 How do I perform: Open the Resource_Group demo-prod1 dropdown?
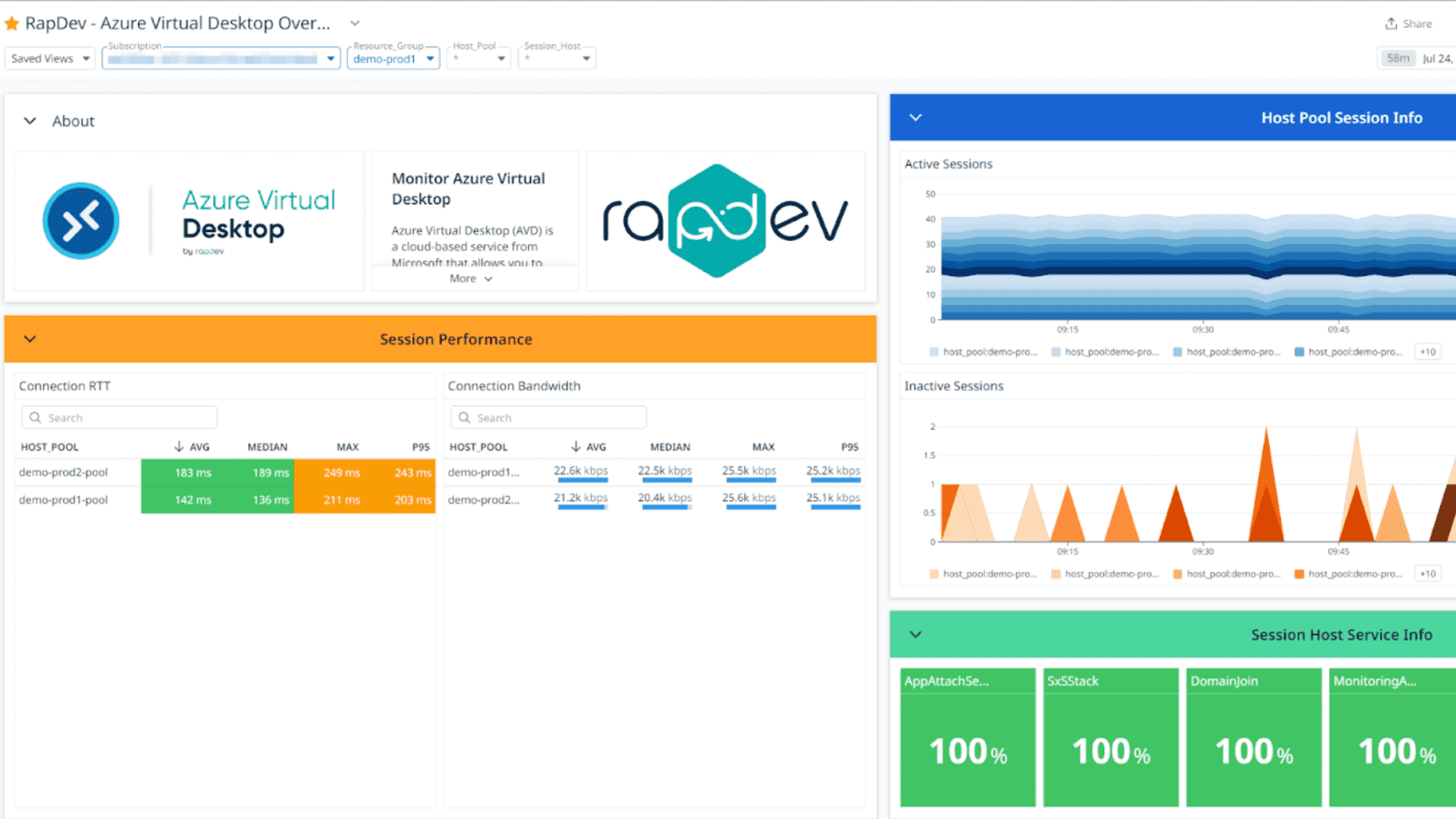[x=394, y=58]
